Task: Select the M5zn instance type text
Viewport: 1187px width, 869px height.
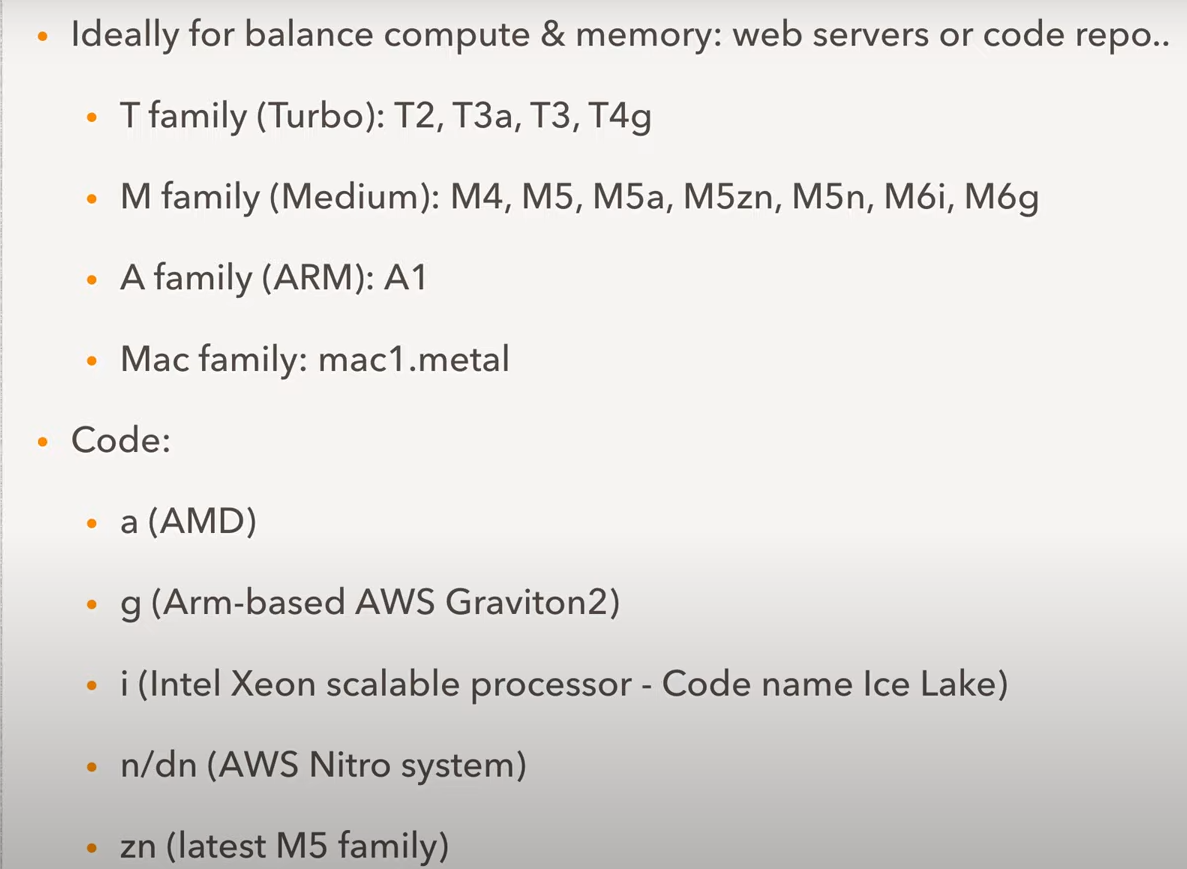Action: 730,197
